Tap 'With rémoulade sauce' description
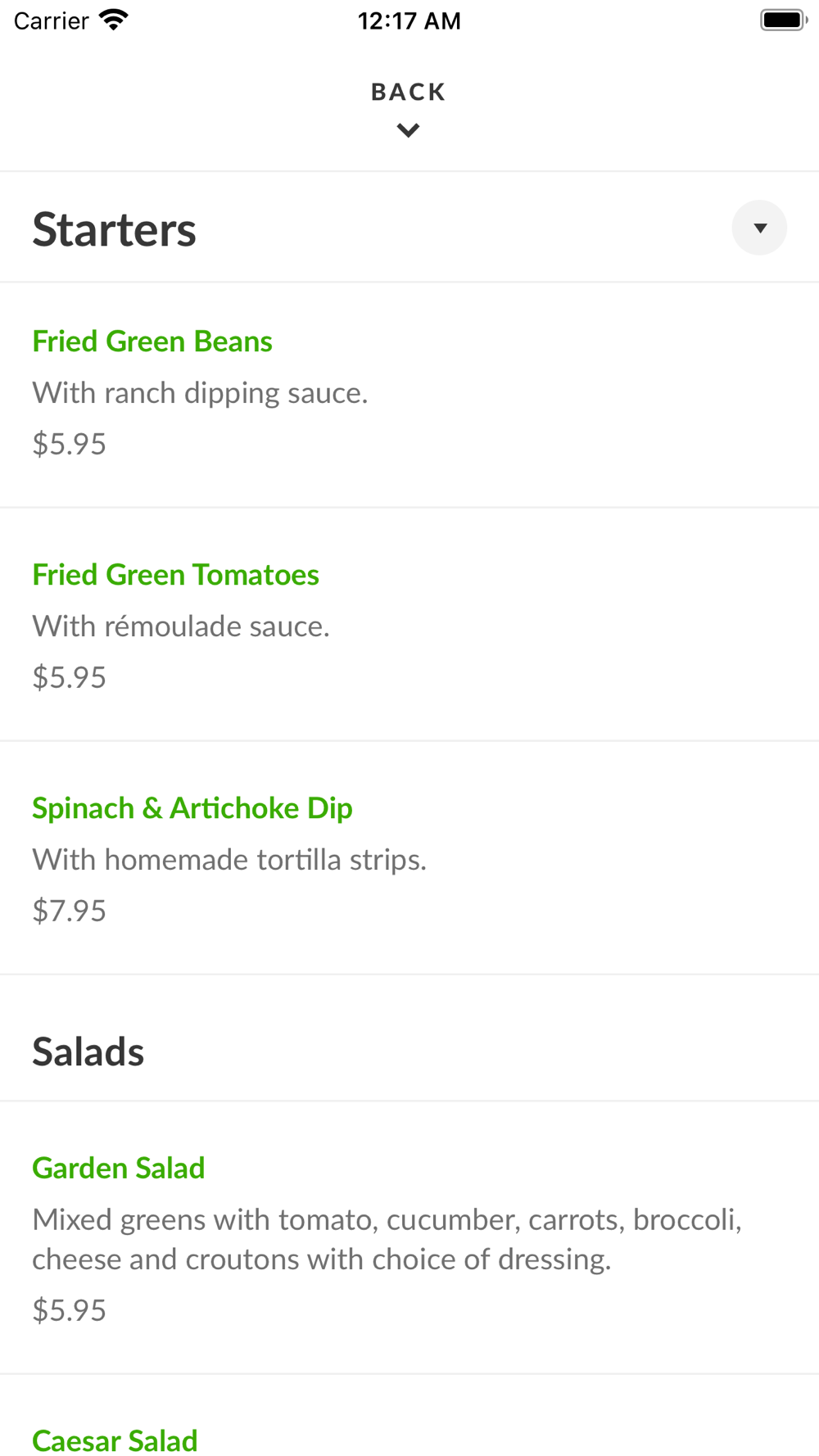819x1456 pixels. [x=181, y=626]
